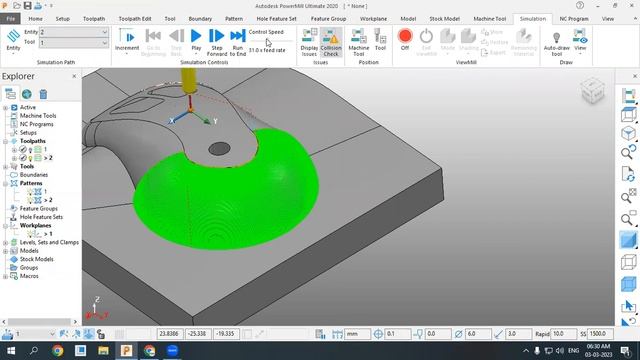Toggle the Collision Check button
This screenshot has height=360, width=640.
(x=331, y=42)
